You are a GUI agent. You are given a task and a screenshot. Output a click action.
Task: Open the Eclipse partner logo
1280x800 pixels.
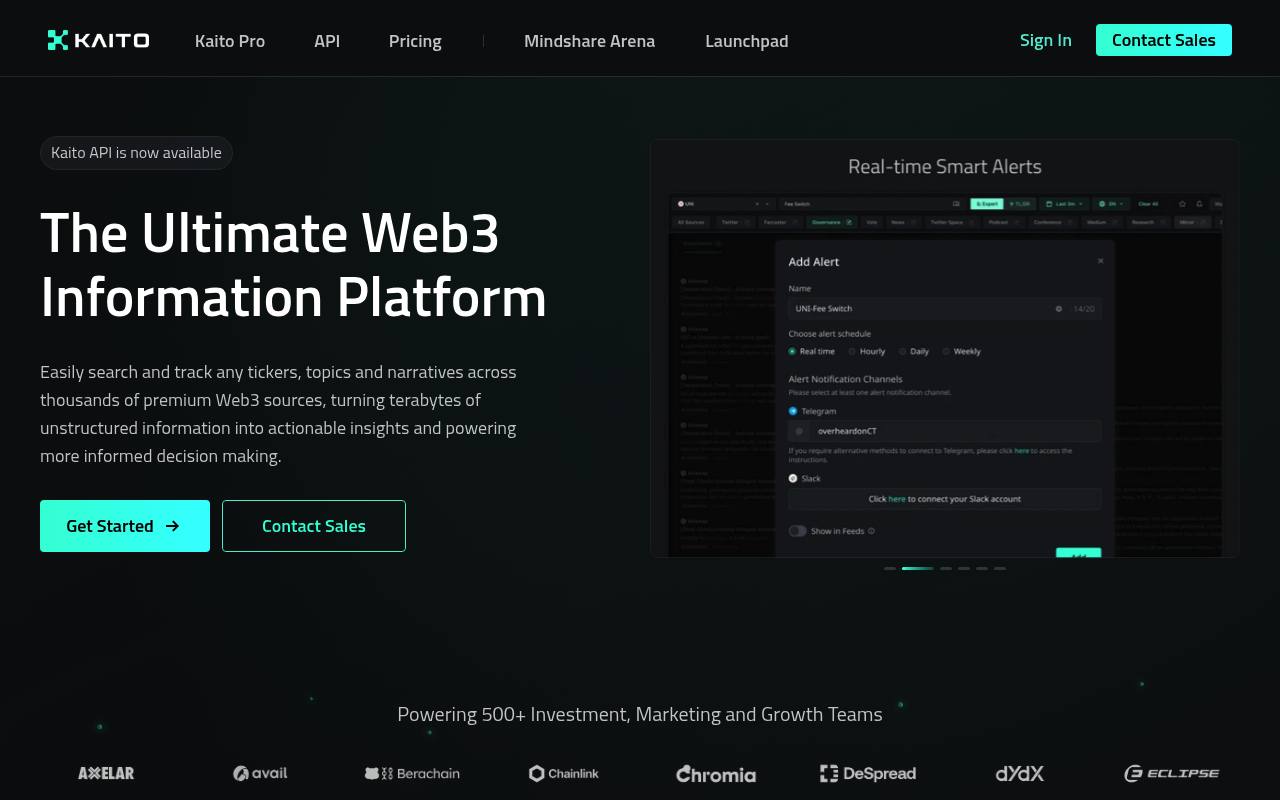pyautogui.click(x=1172, y=773)
